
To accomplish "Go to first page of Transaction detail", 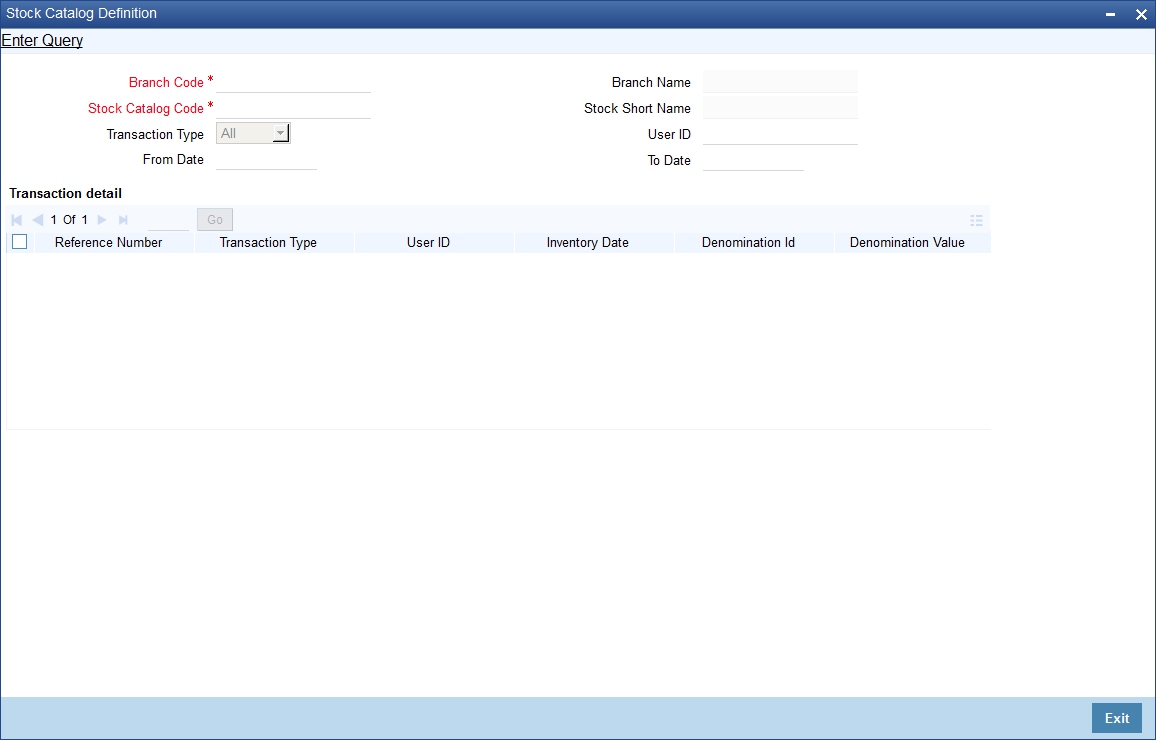I will 17,220.
